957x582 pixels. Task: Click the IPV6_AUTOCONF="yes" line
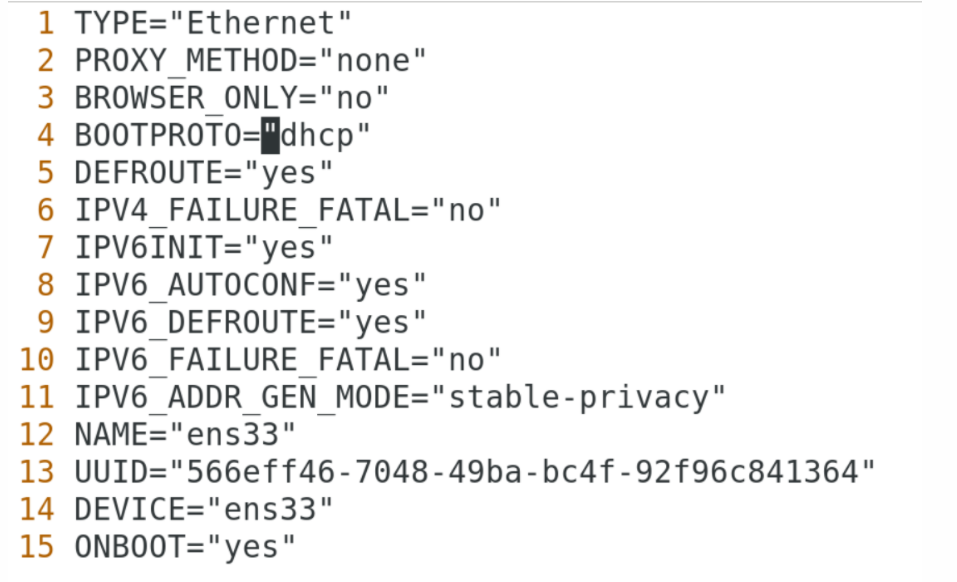point(250,286)
